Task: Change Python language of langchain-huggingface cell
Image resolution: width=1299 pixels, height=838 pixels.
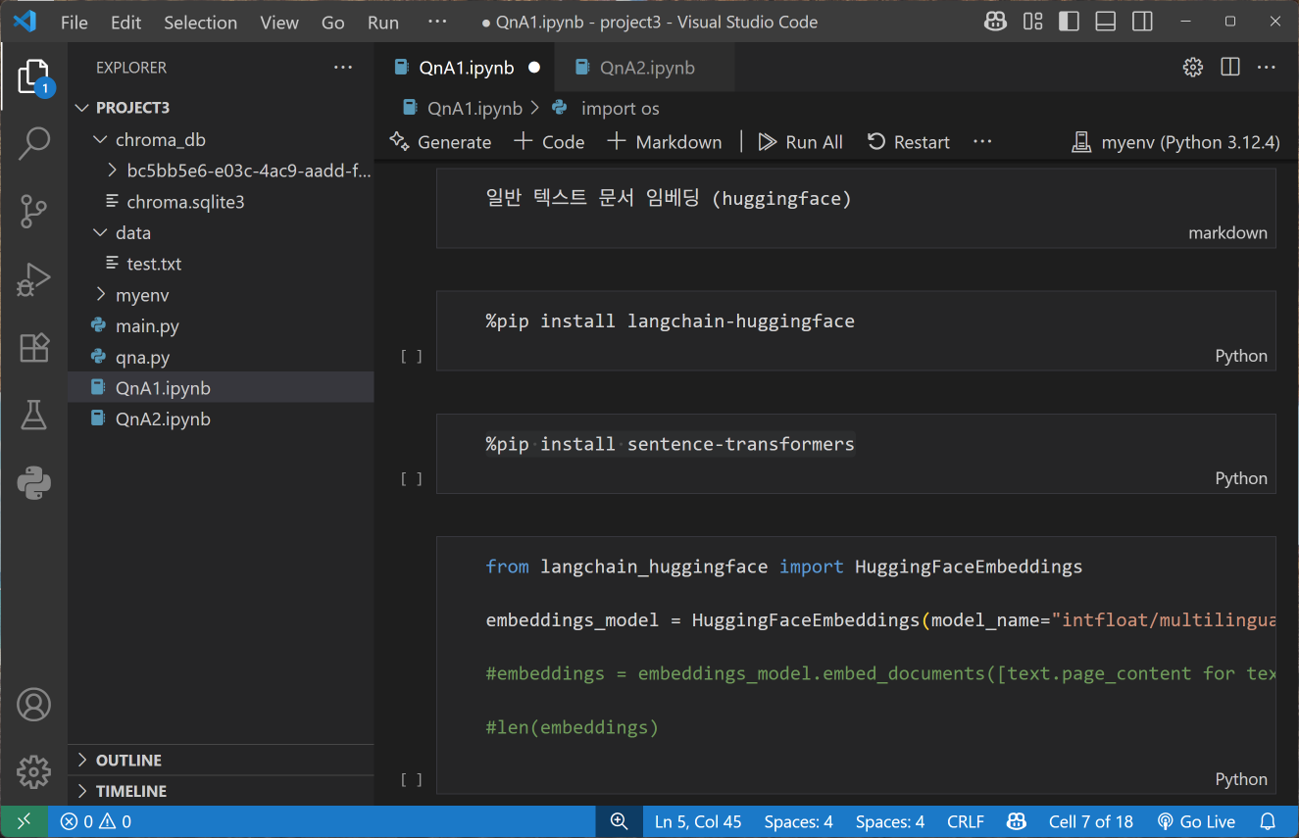Action: [x=1241, y=355]
